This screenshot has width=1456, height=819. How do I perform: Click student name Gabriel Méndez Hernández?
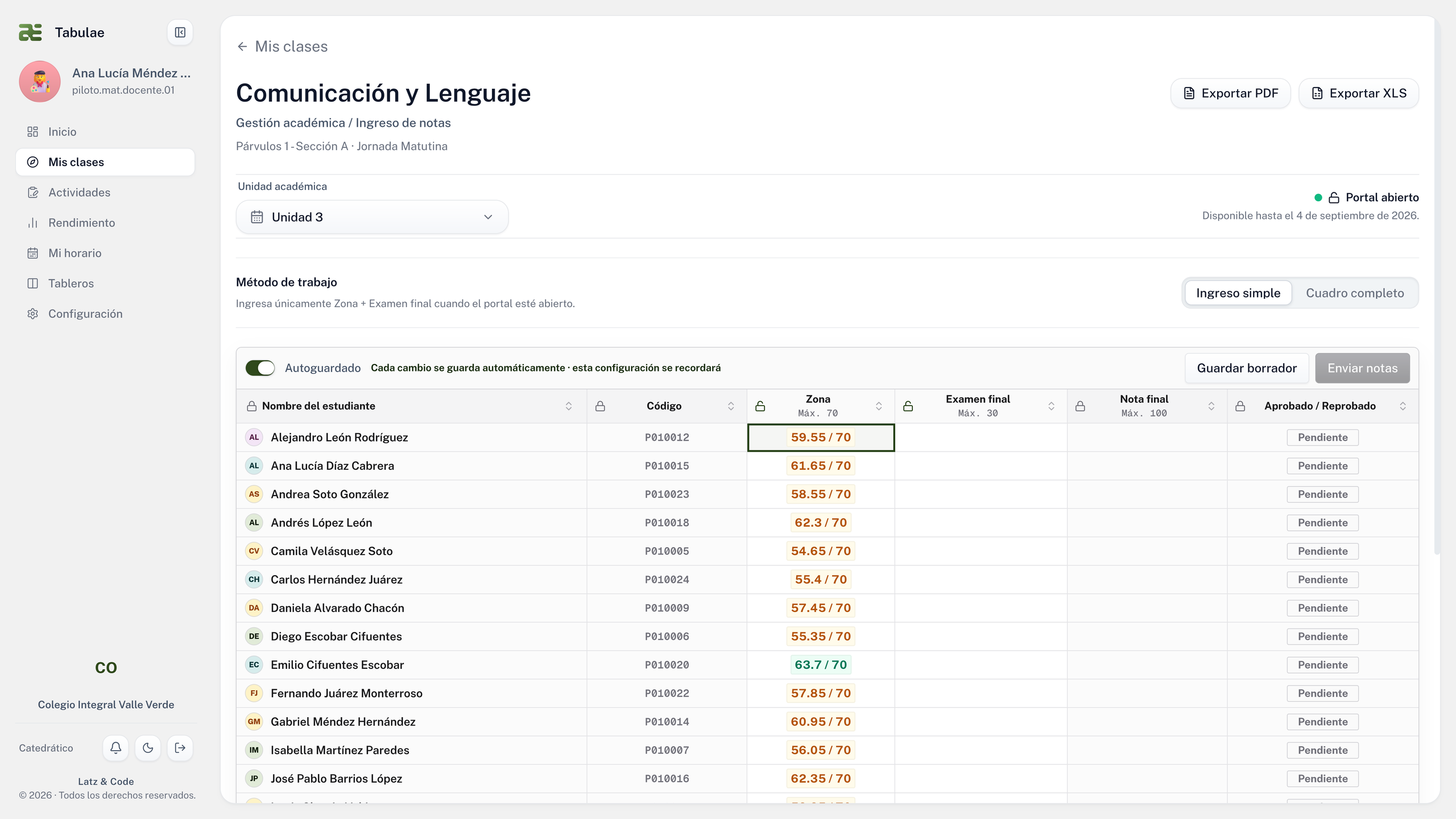click(343, 722)
